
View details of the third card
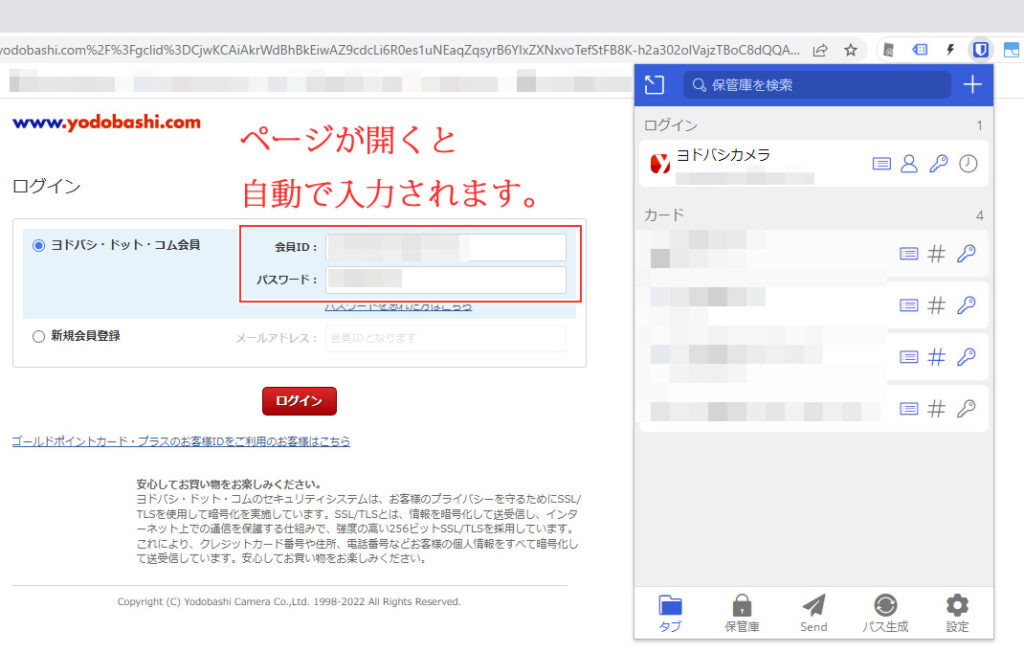(908, 357)
